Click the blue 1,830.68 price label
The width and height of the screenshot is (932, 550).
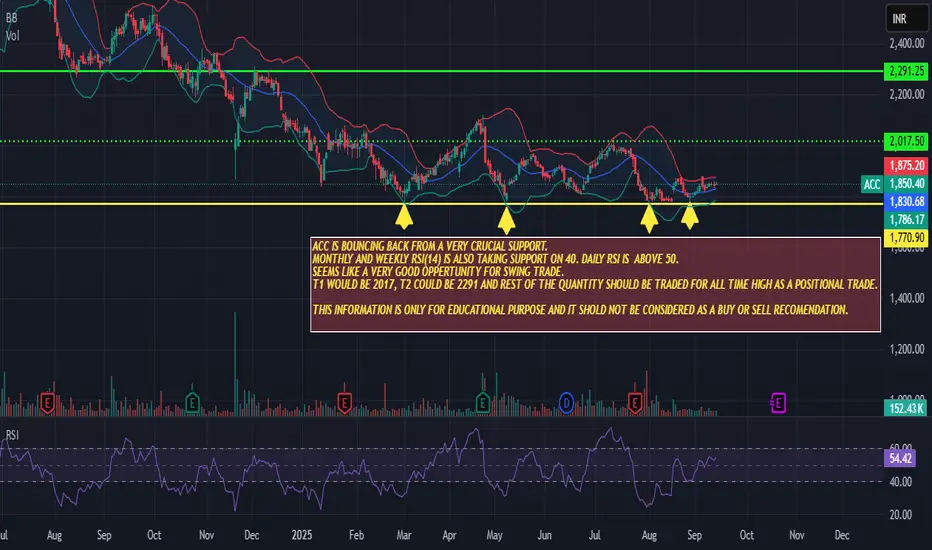coord(905,202)
